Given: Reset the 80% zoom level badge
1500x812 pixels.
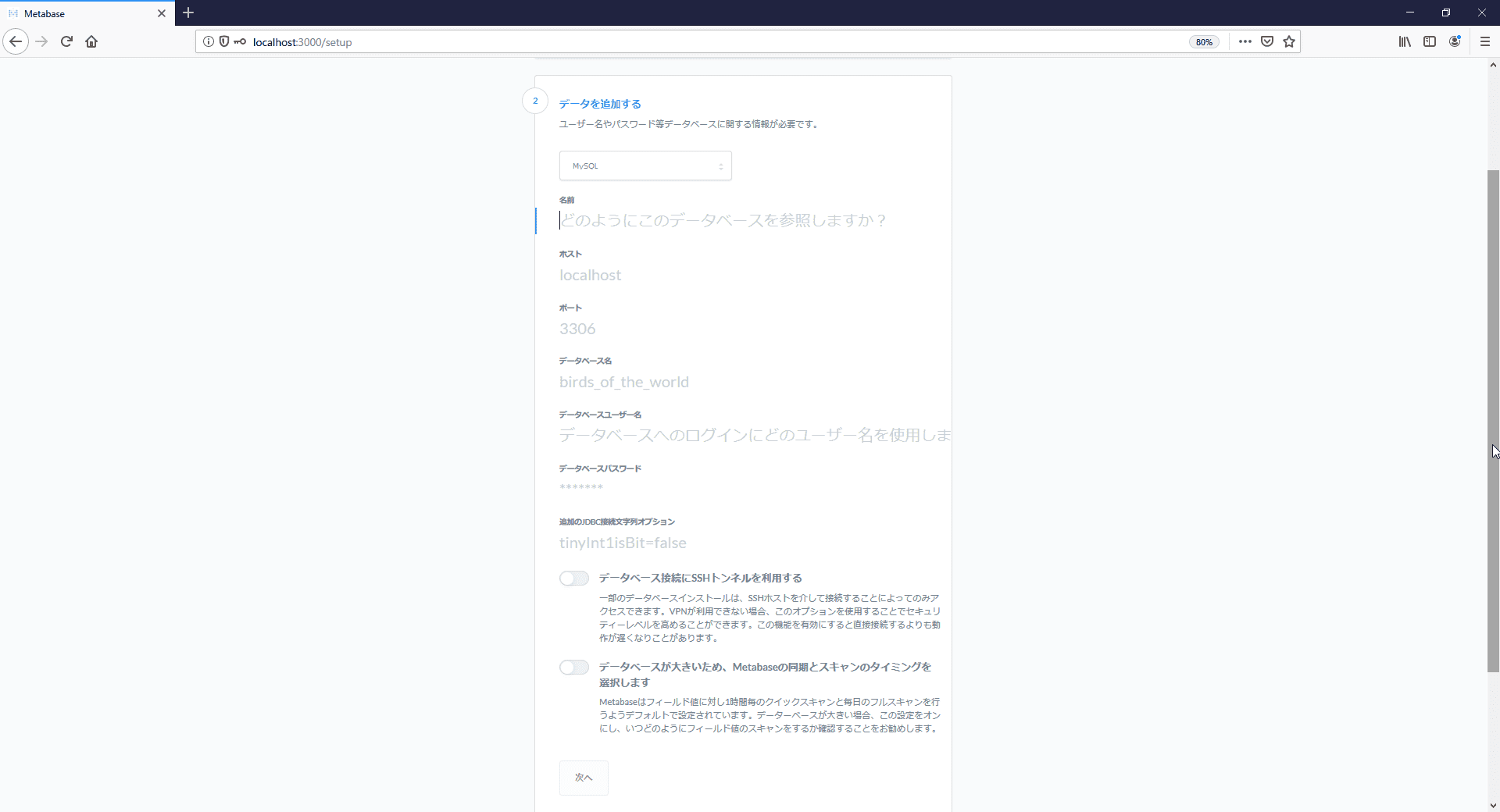Looking at the screenshot, I should [1204, 42].
